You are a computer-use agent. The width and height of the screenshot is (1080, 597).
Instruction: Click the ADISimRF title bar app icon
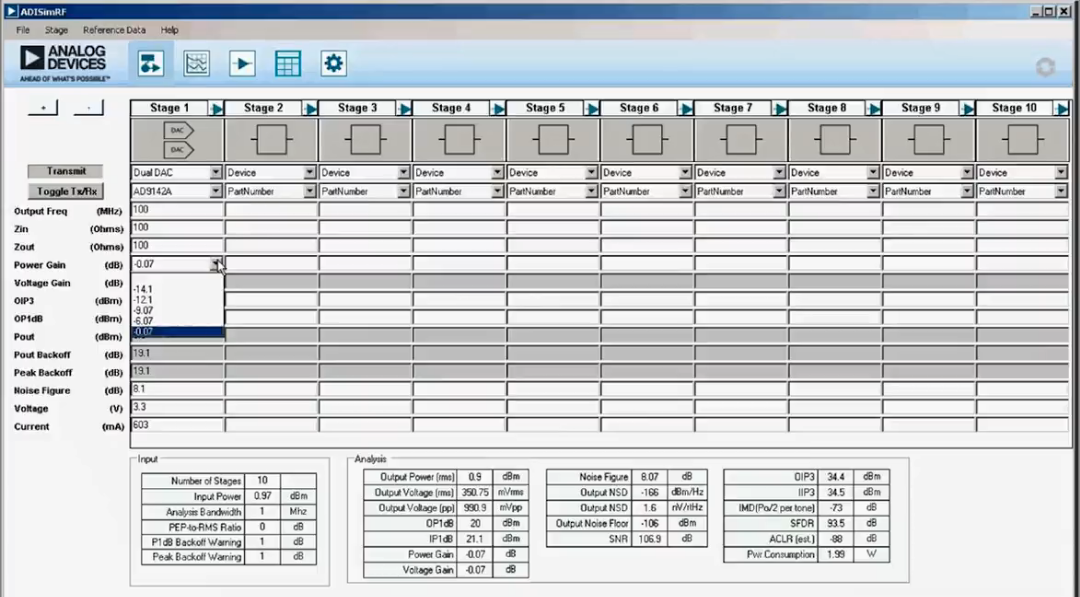pyautogui.click(x=10, y=12)
